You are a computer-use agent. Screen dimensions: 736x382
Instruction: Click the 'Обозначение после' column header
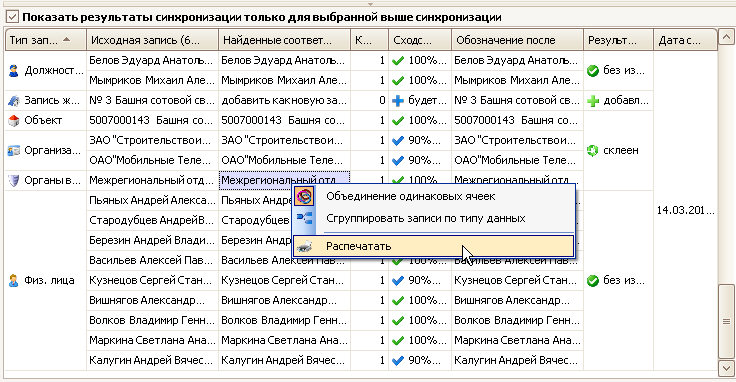point(517,40)
